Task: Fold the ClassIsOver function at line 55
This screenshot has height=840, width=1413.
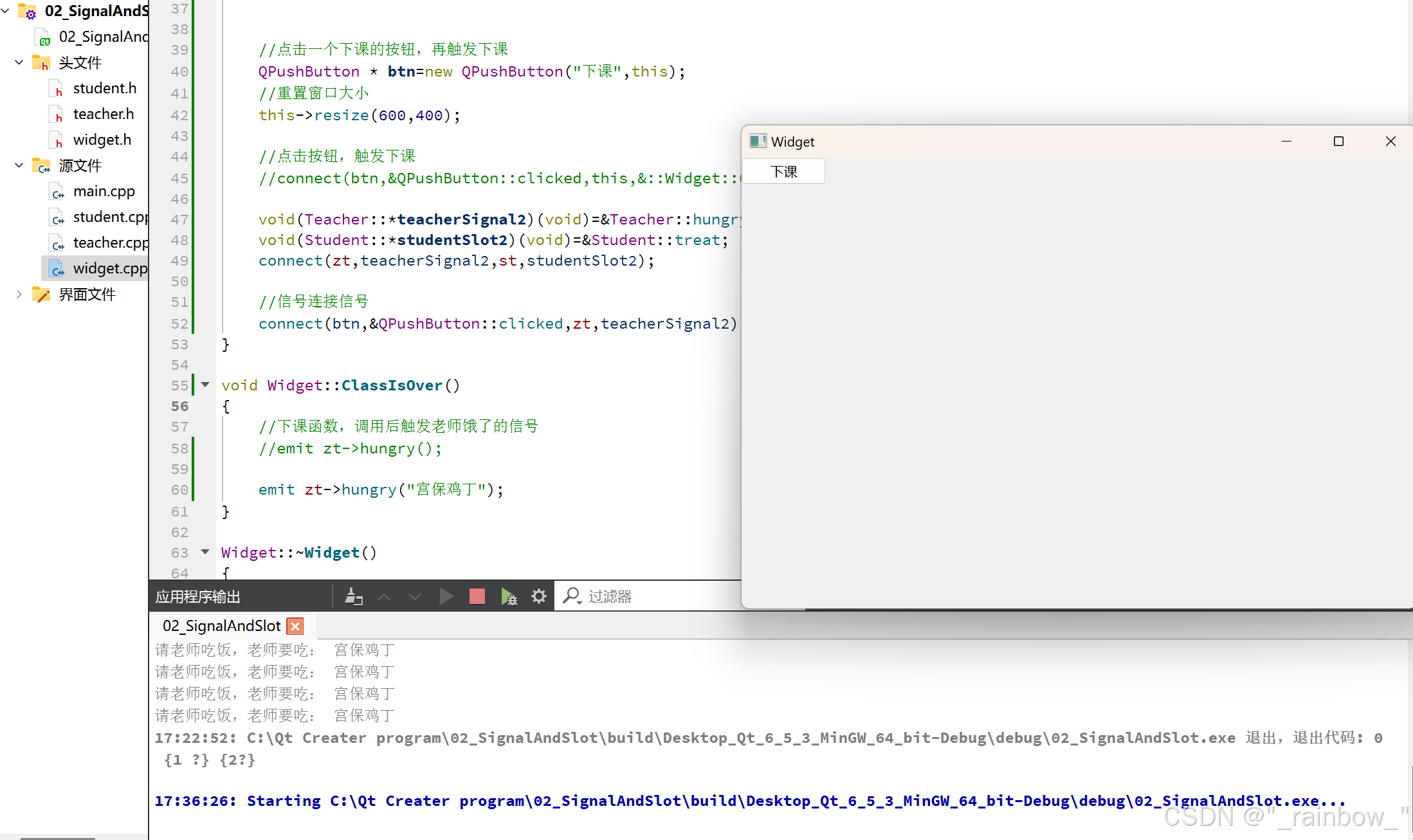Action: [205, 385]
